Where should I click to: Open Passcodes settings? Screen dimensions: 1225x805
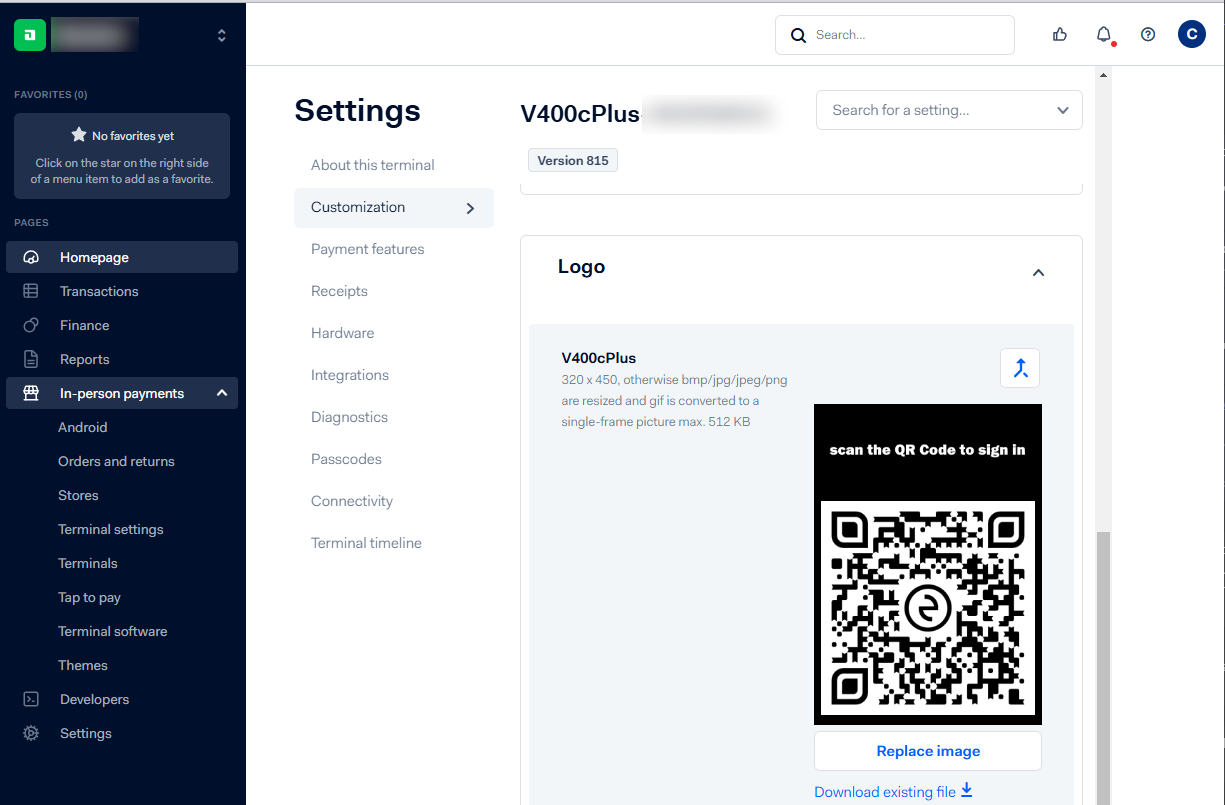point(346,459)
